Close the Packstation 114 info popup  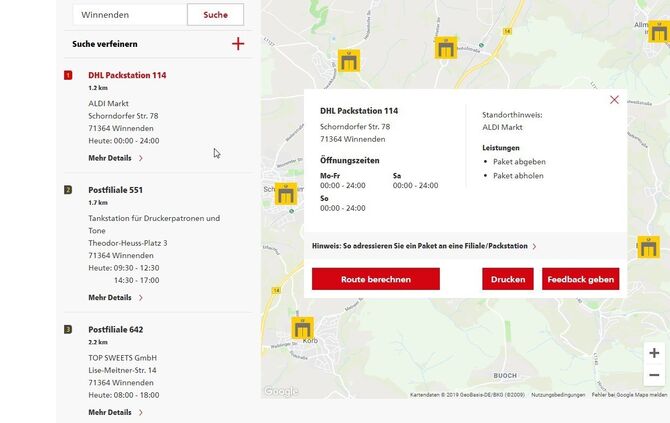(614, 100)
